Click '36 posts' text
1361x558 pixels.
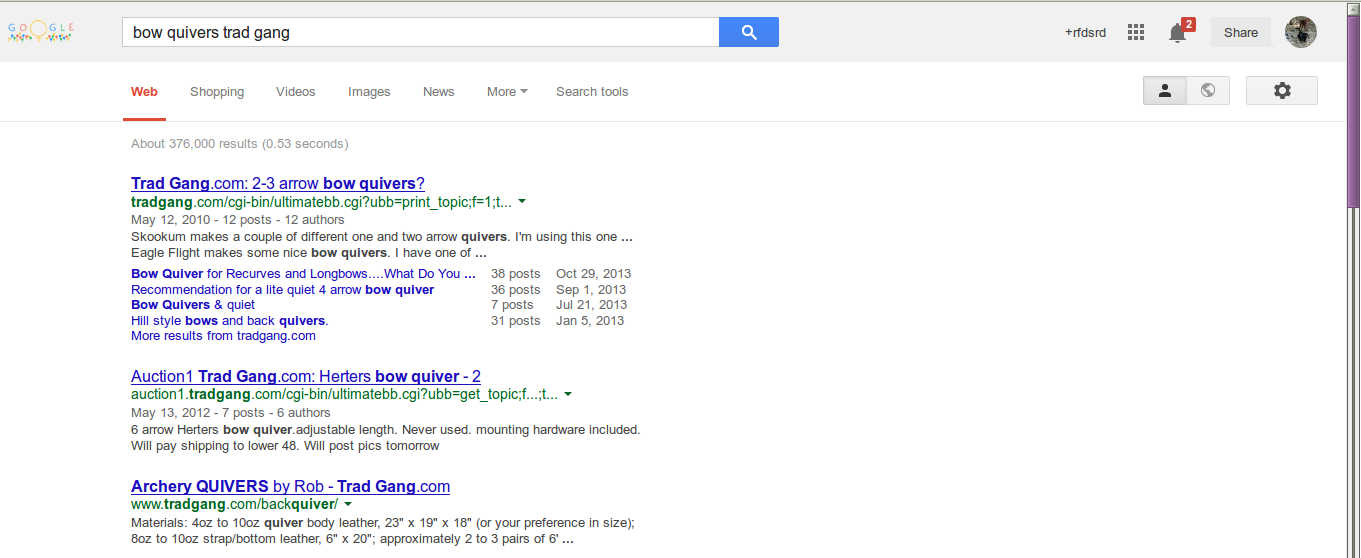pos(516,289)
